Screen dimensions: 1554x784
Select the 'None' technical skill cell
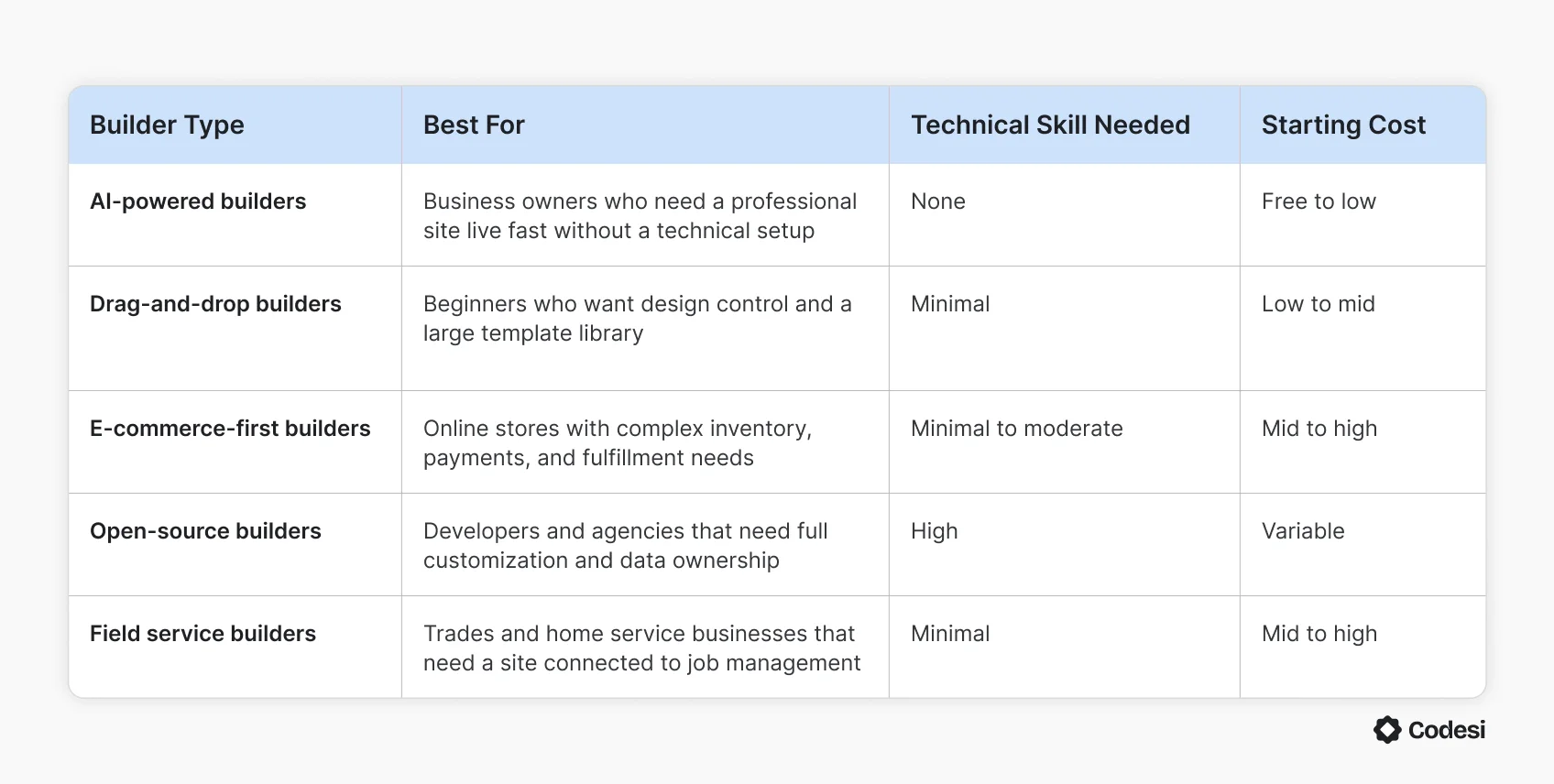[x=937, y=201]
